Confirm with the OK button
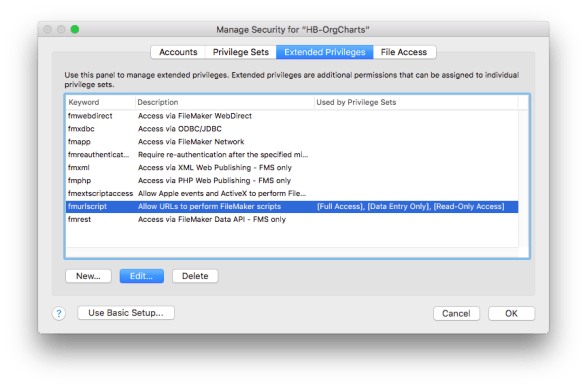 [511, 313]
